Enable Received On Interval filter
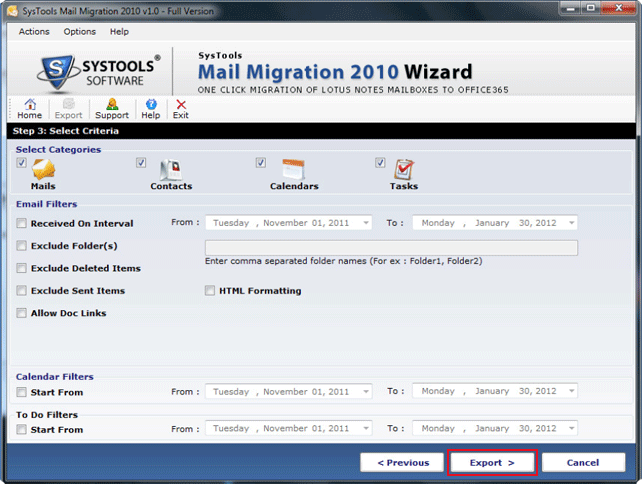The height and width of the screenshot is (484, 642). pyautogui.click(x=21, y=223)
